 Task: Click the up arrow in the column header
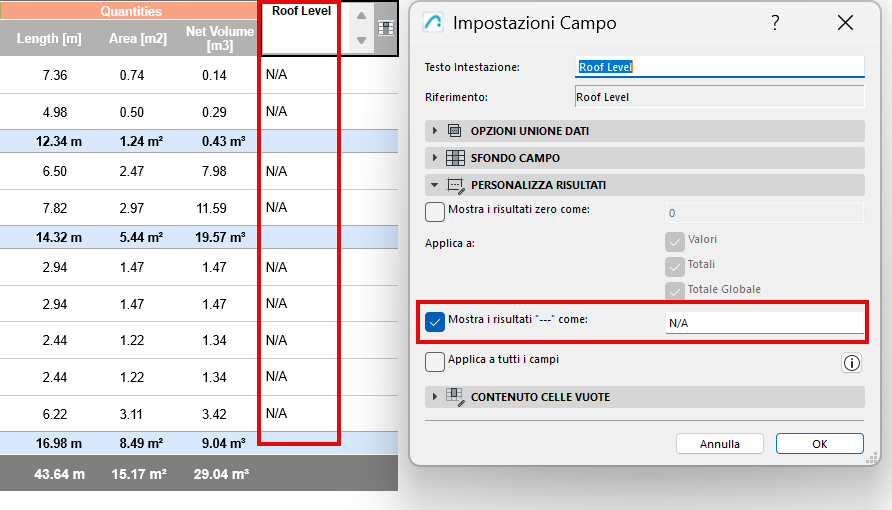pyautogui.click(x=361, y=15)
